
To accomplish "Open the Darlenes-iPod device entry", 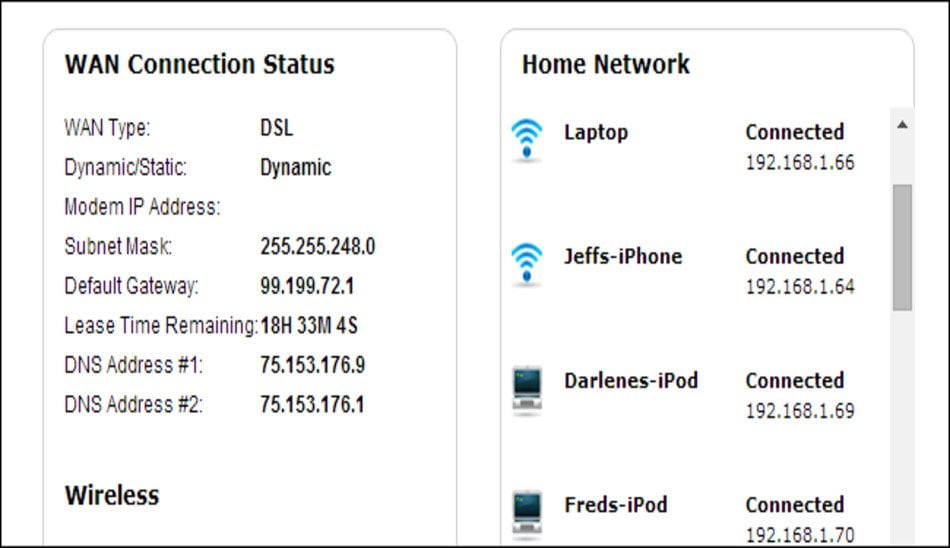I will point(631,381).
